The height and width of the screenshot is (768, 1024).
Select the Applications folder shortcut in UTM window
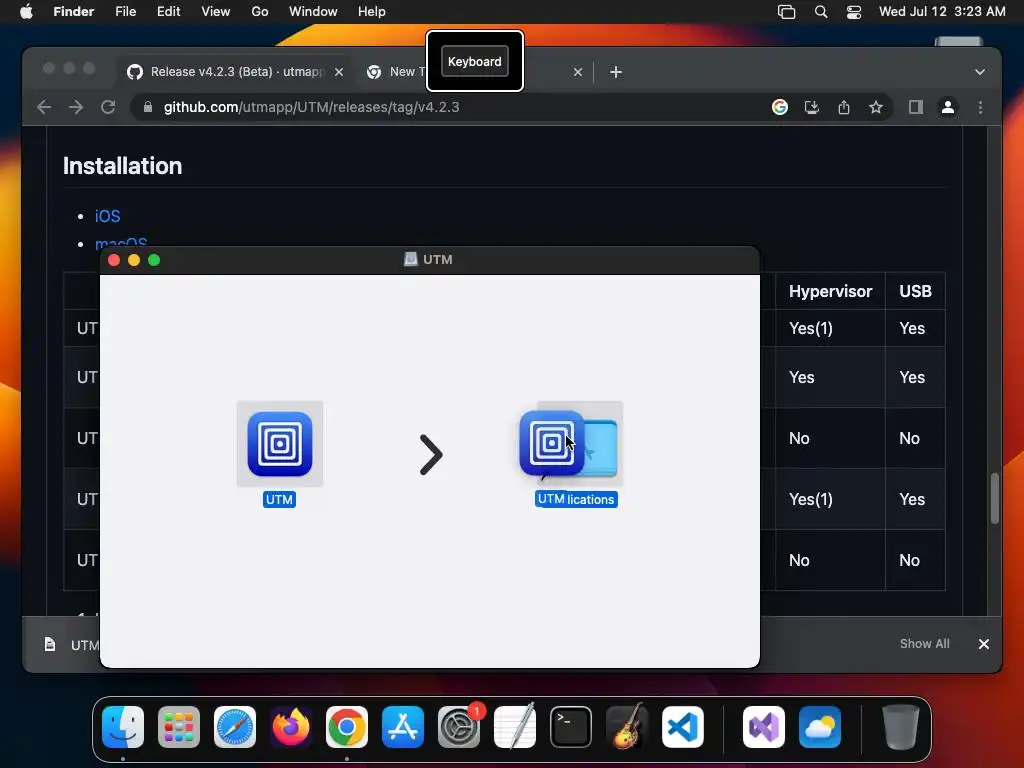point(601,448)
